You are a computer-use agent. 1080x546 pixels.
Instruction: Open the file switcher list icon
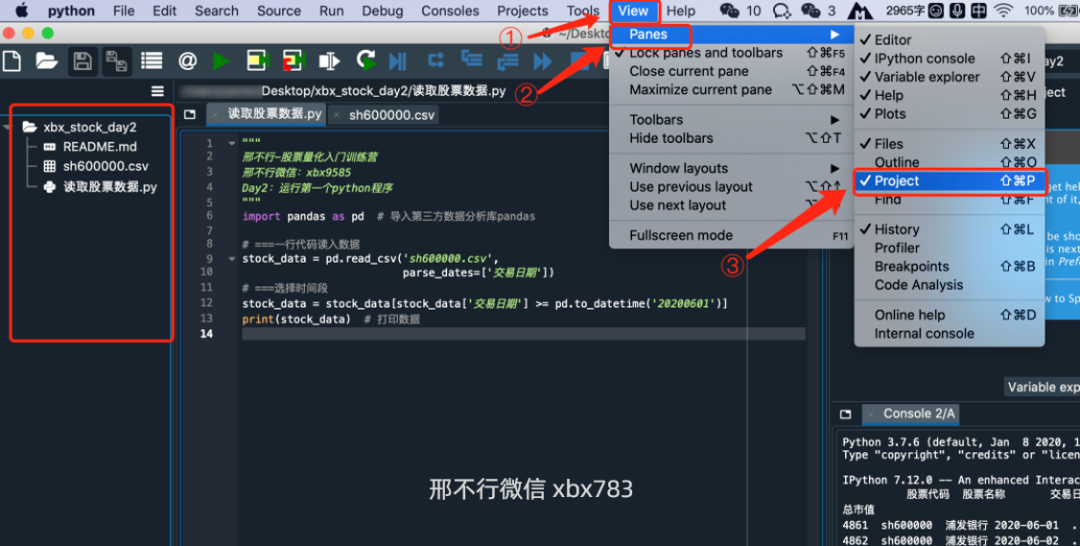(x=152, y=61)
